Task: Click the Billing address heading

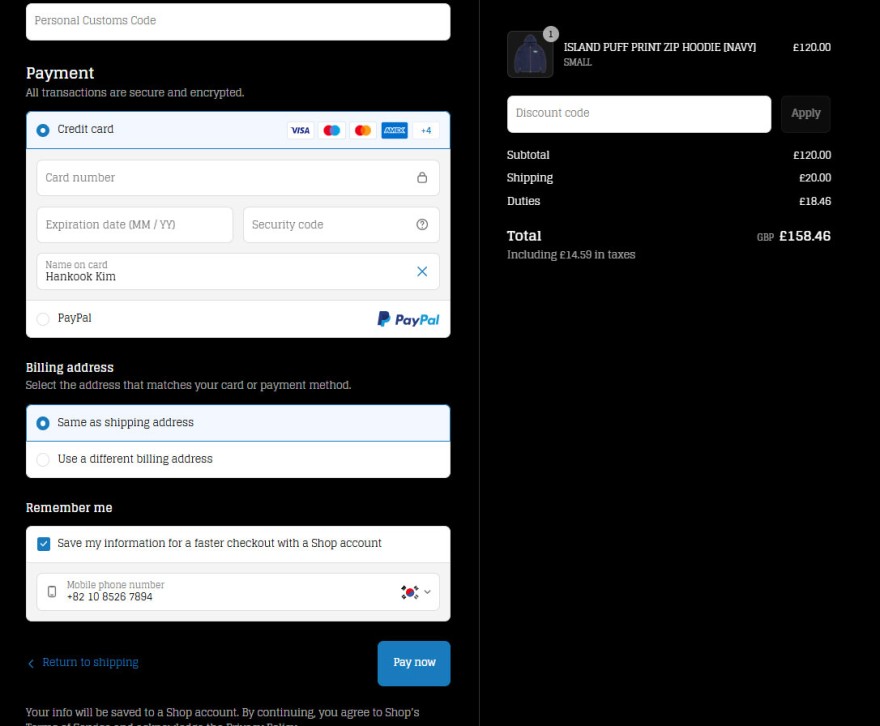Action: [70, 367]
